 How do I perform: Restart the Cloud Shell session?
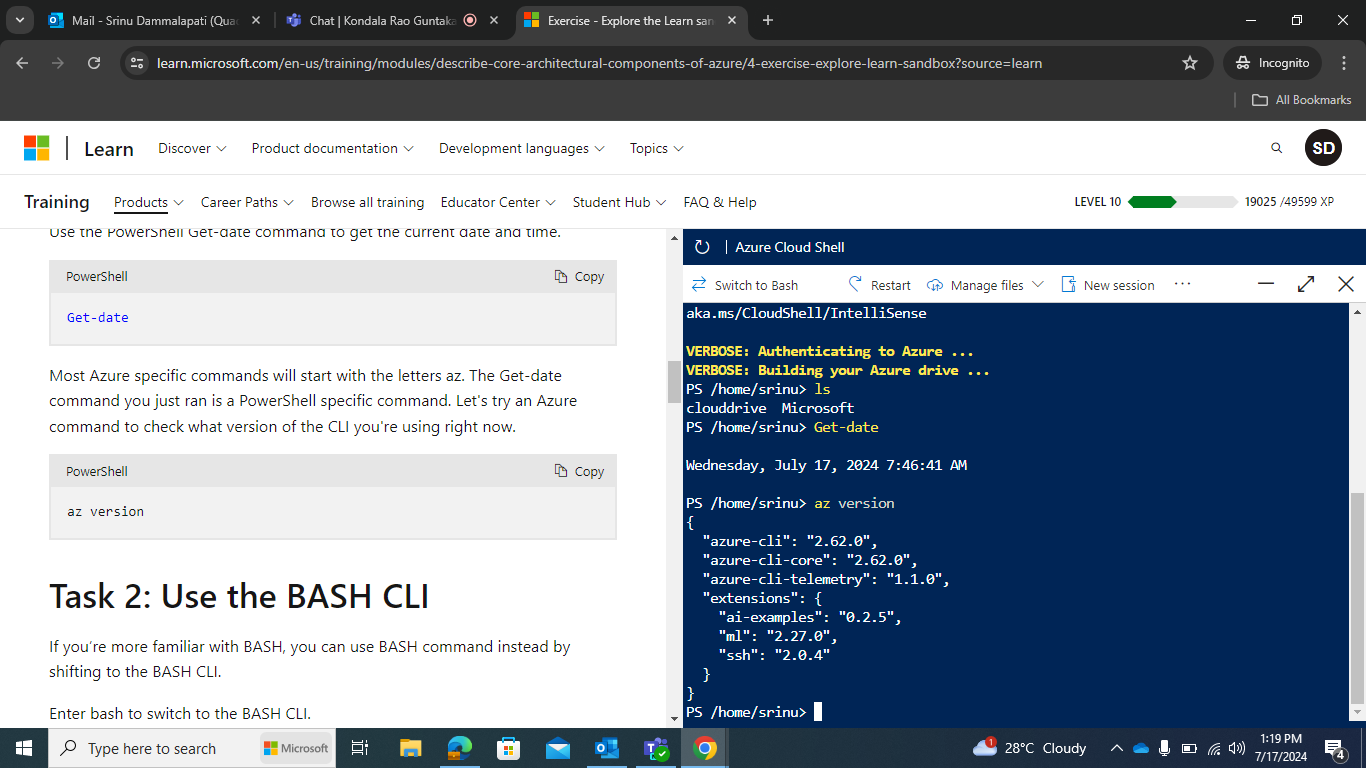[x=879, y=285]
